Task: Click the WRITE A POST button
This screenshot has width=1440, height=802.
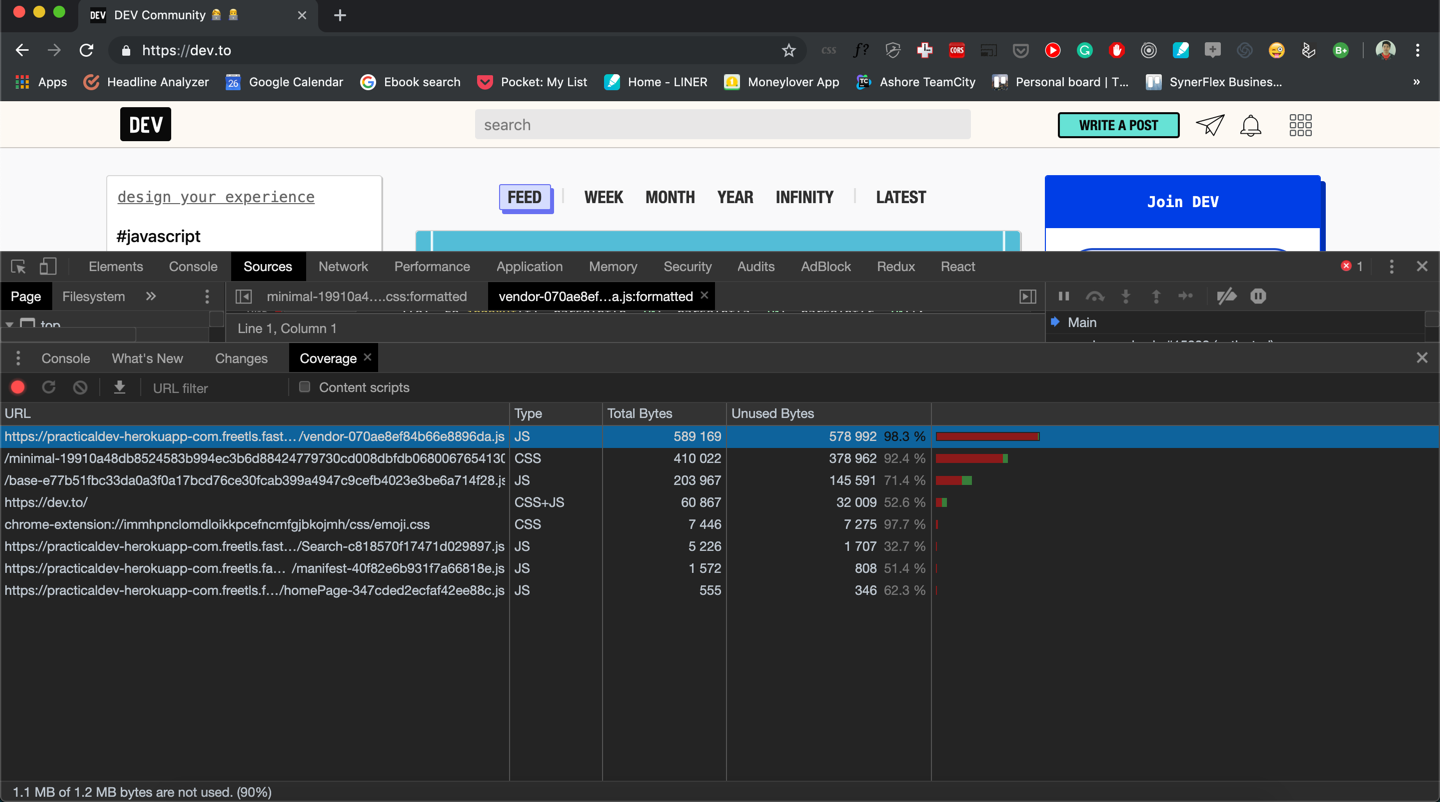Action: pos(1118,125)
